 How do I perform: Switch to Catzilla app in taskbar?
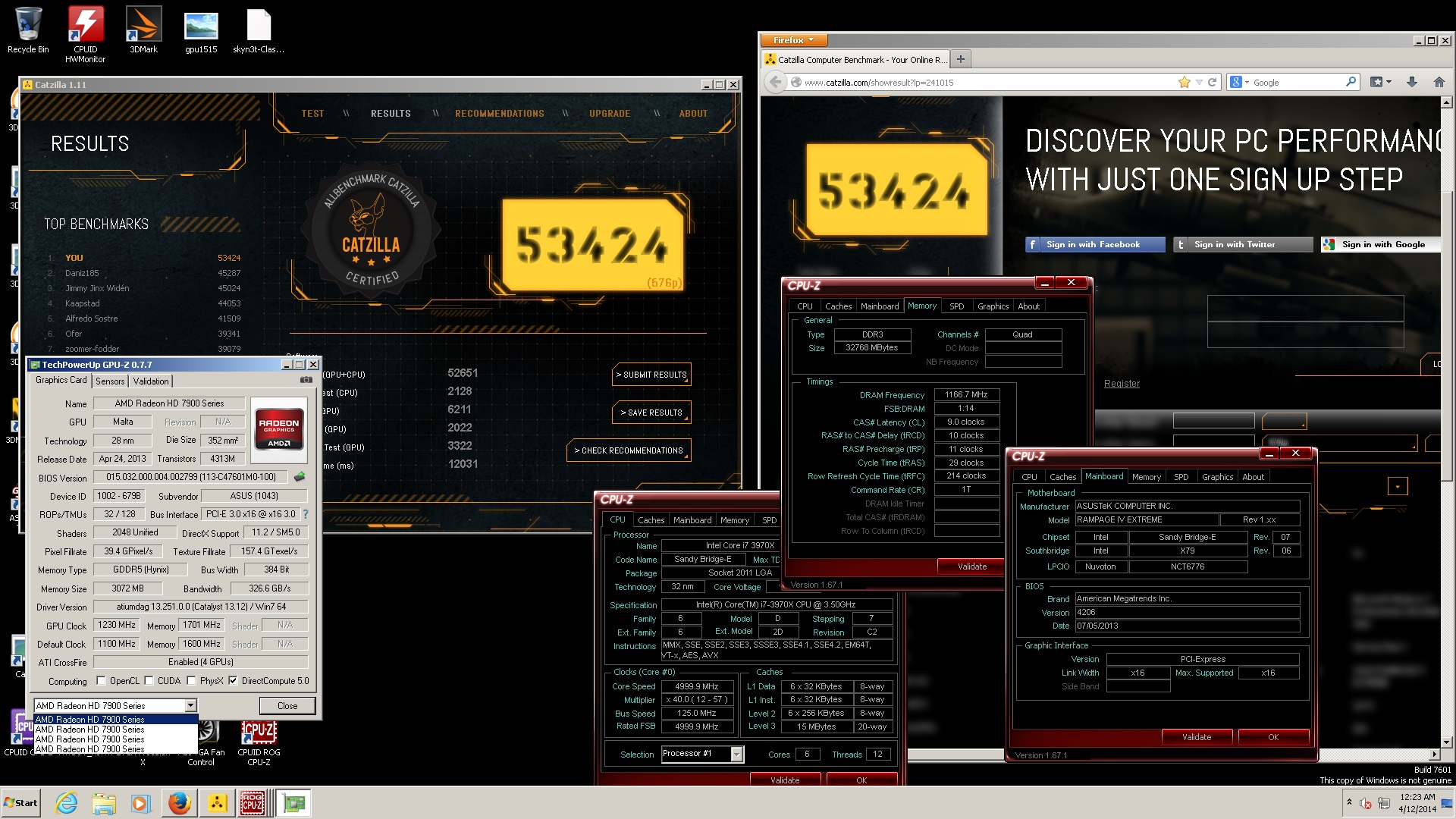(217, 803)
